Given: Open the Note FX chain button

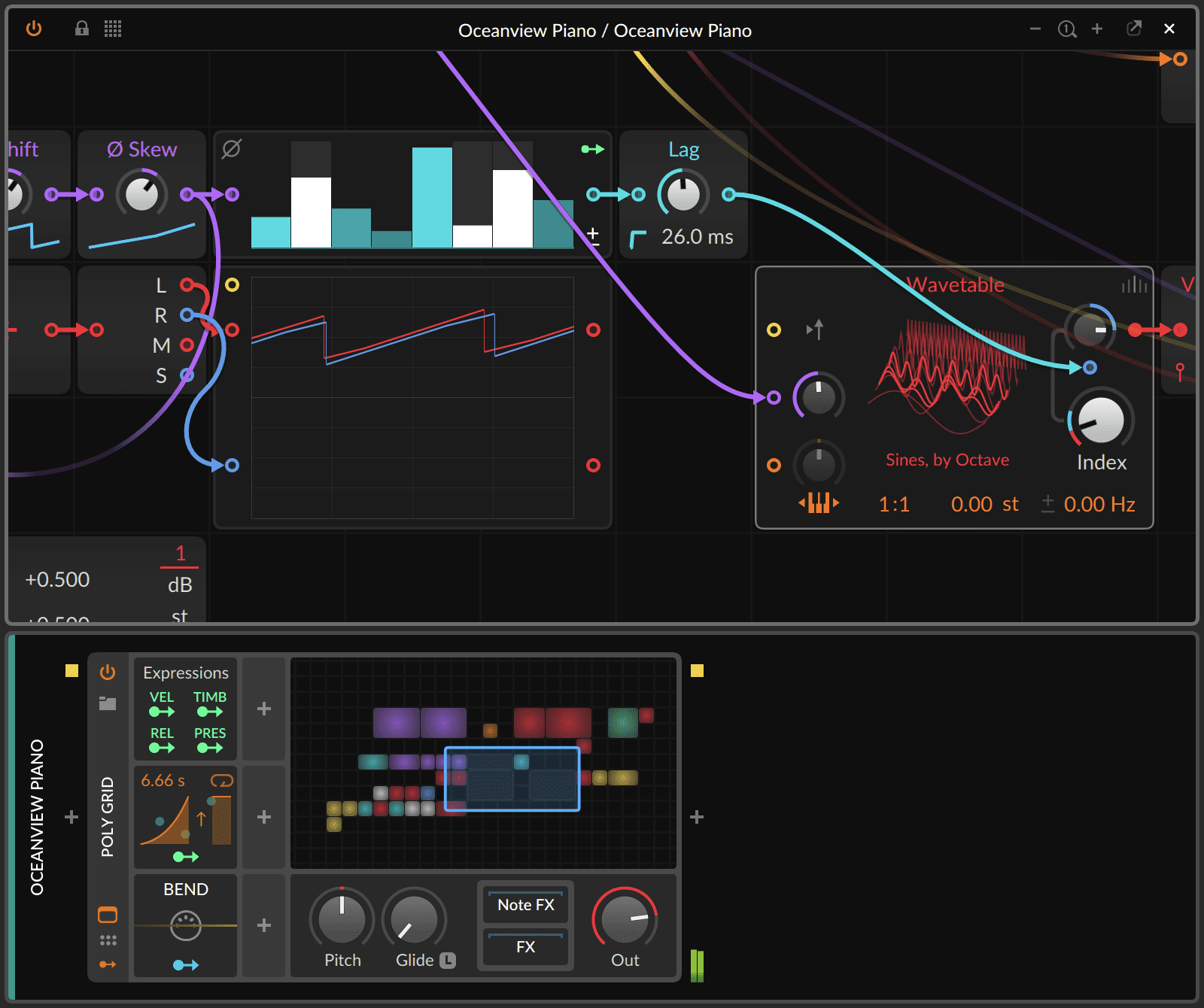Looking at the screenshot, I should point(524,905).
